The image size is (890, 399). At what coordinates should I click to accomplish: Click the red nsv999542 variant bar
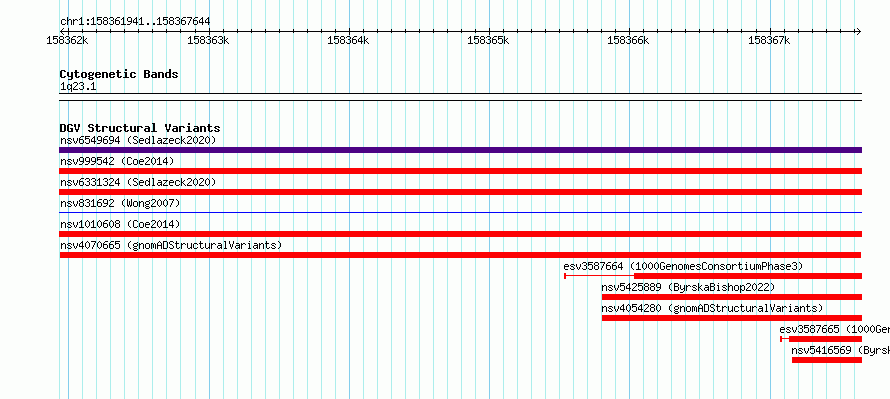(460, 171)
